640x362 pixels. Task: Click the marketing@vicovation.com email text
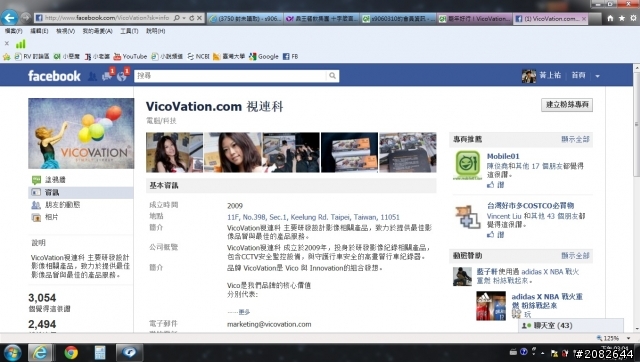tap(269, 324)
